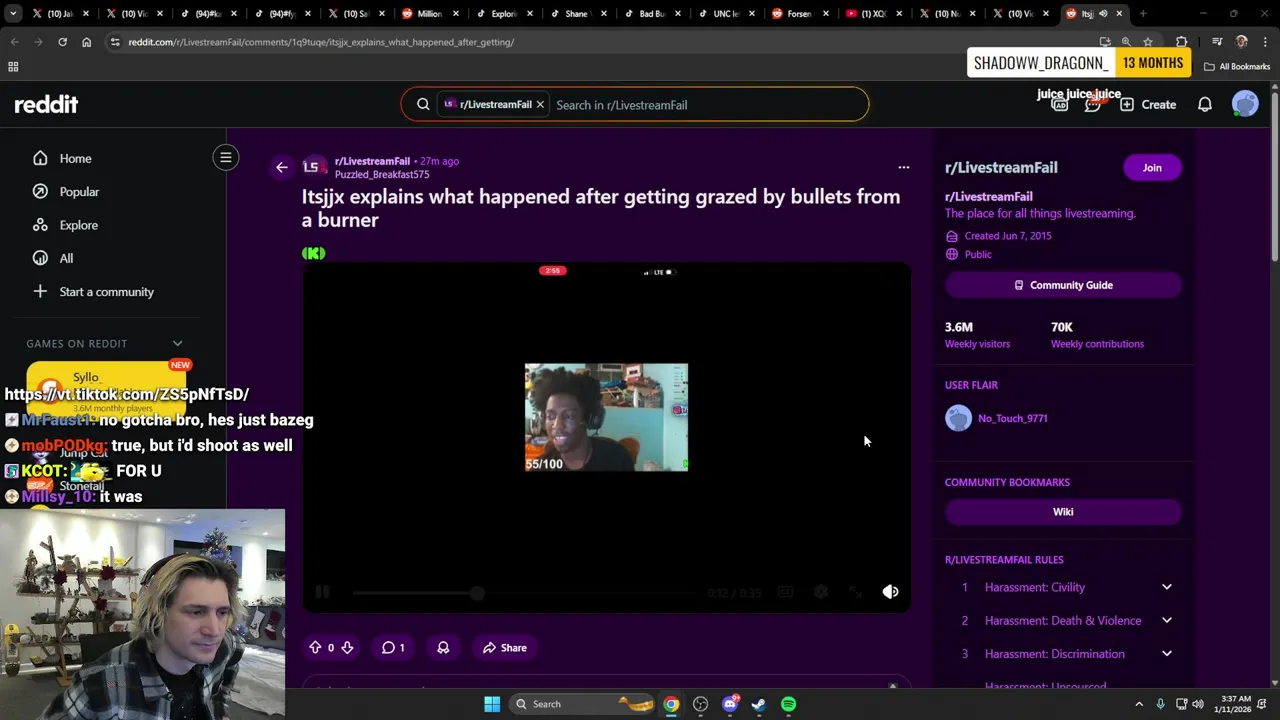1280x720 pixels.
Task: Go to the browser home button
Action: 86,42
